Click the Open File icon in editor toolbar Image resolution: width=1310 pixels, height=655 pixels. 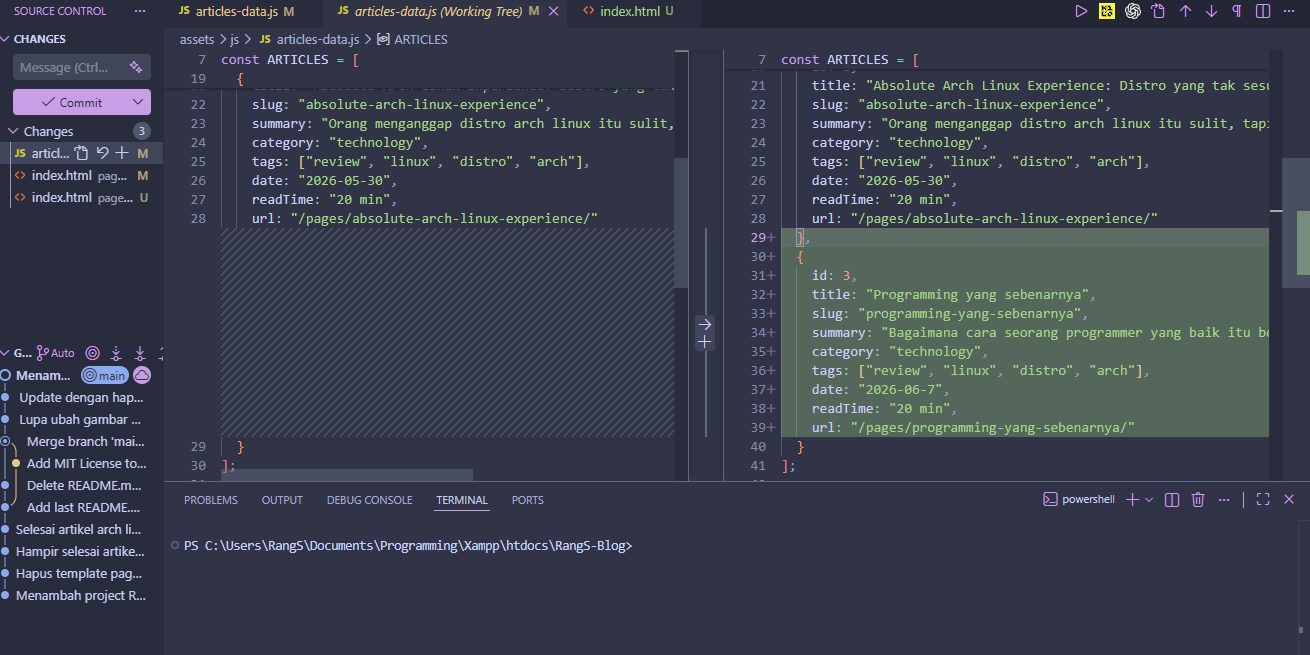click(x=1158, y=11)
